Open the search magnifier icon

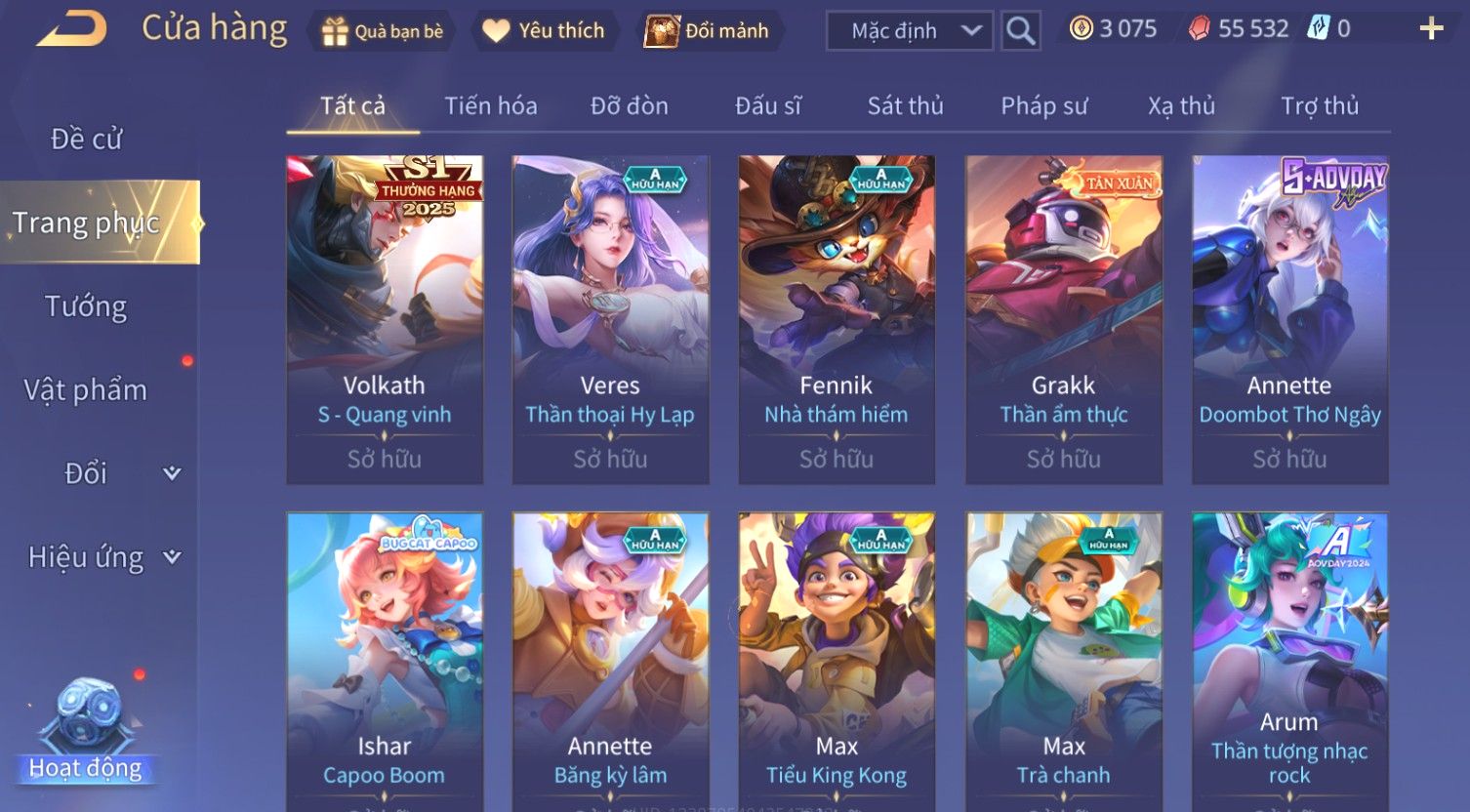click(x=1020, y=31)
